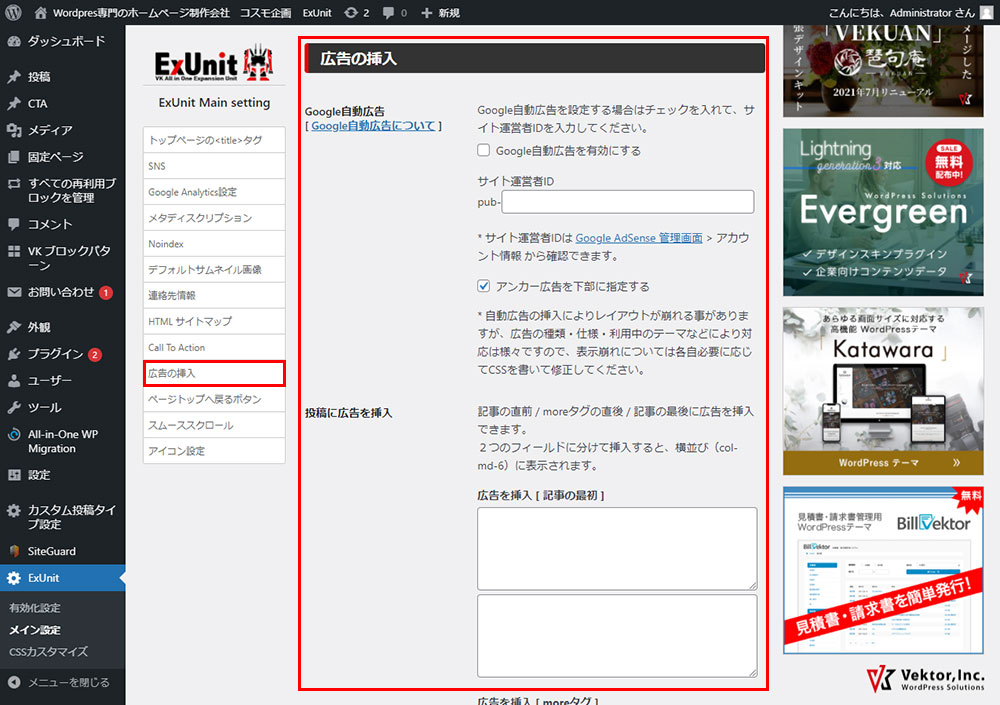Select 広告の挿入 in ExUnit settings list
The height and width of the screenshot is (705, 1000).
coord(213,373)
